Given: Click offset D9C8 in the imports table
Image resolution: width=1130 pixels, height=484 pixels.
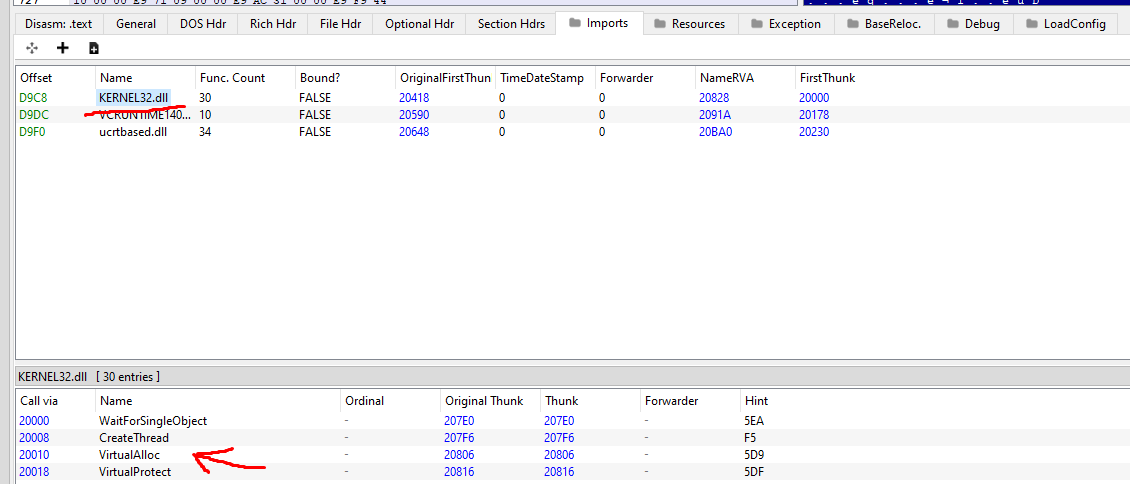Looking at the screenshot, I should [x=33, y=97].
